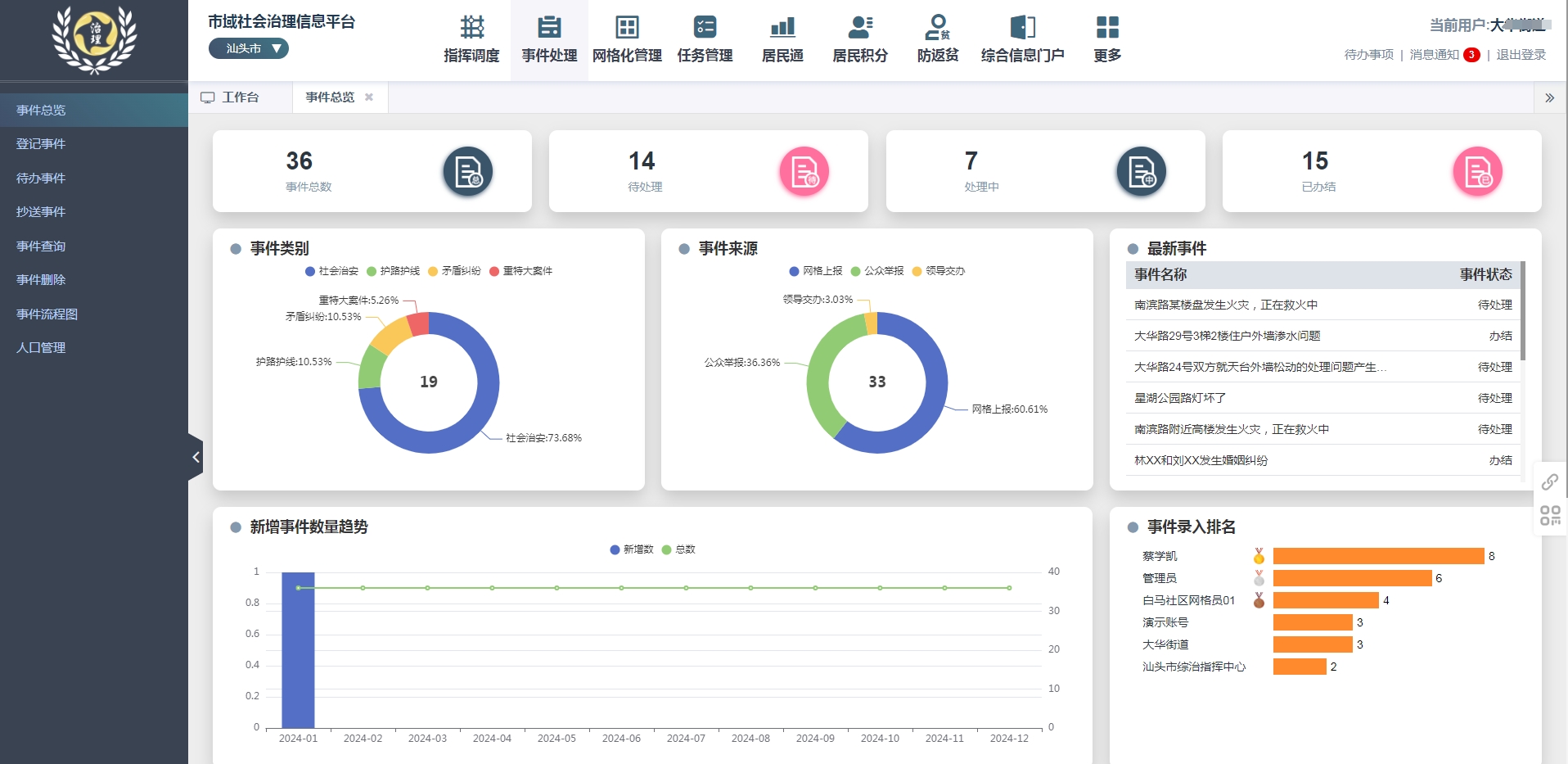The height and width of the screenshot is (764, 1568).
Task: Open the 防返贫 module
Action: tap(938, 39)
